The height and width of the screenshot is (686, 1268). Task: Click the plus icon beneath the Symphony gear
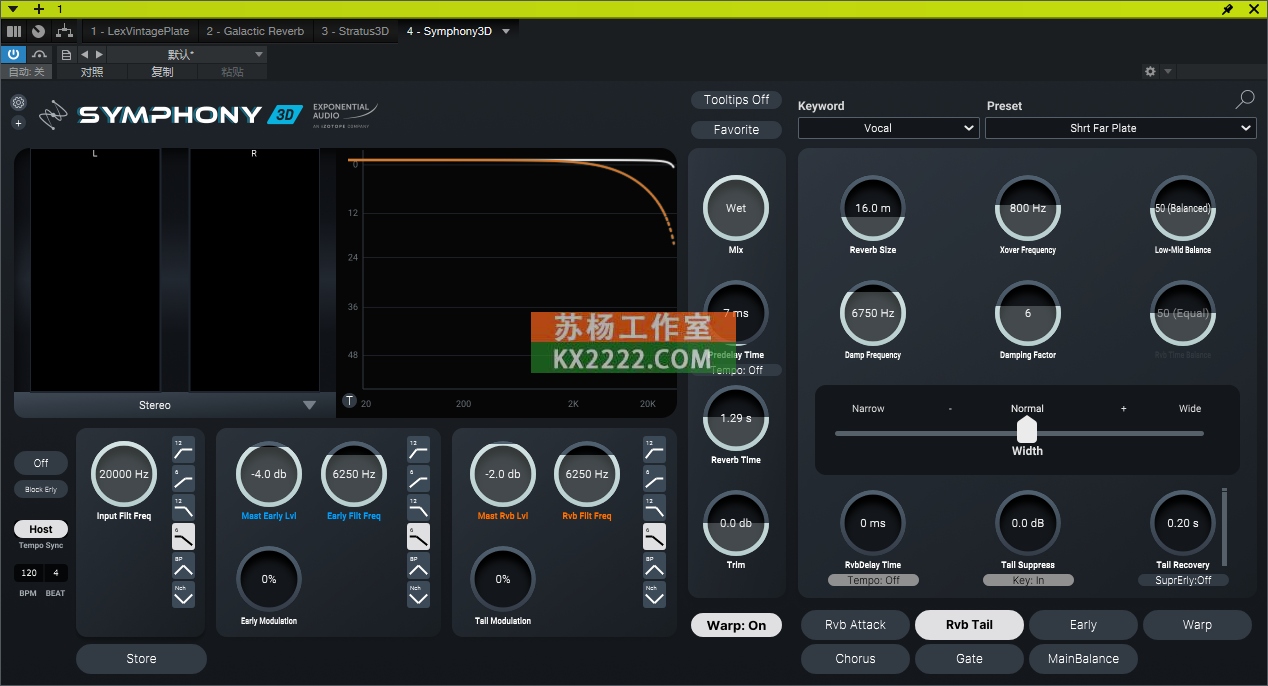click(x=18, y=123)
